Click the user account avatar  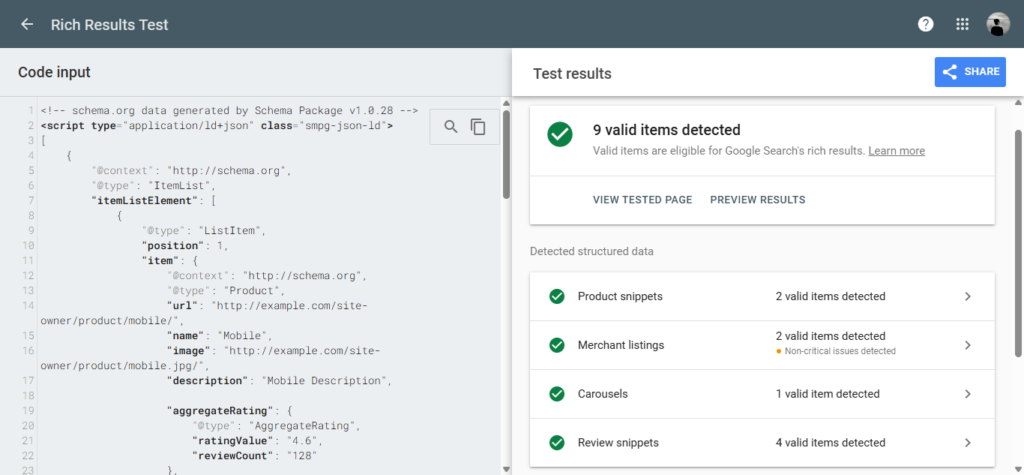[997, 24]
